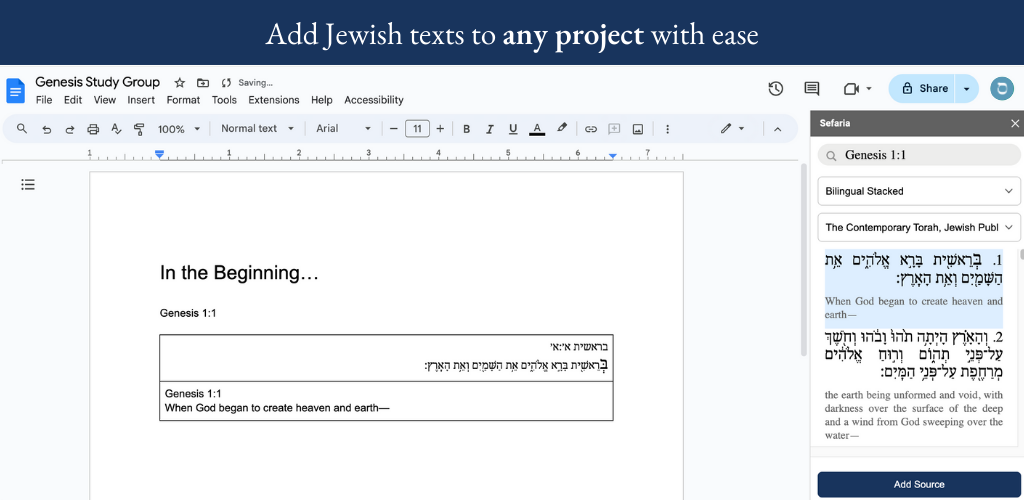
Task: Open more toolbar options (three dots)
Action: (x=667, y=129)
